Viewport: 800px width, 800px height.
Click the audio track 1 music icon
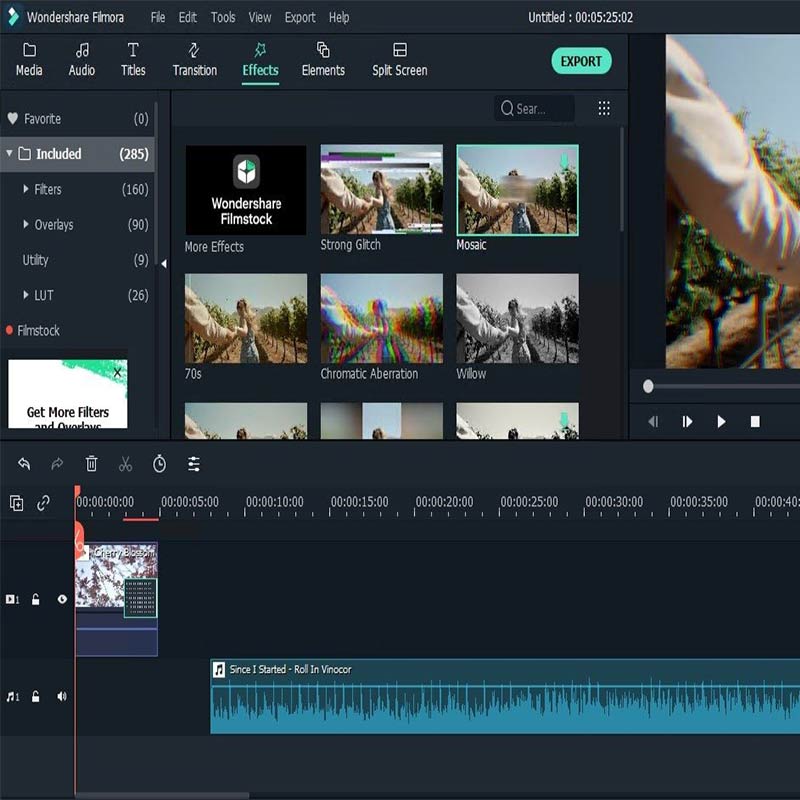pyautogui.click(x=12, y=696)
